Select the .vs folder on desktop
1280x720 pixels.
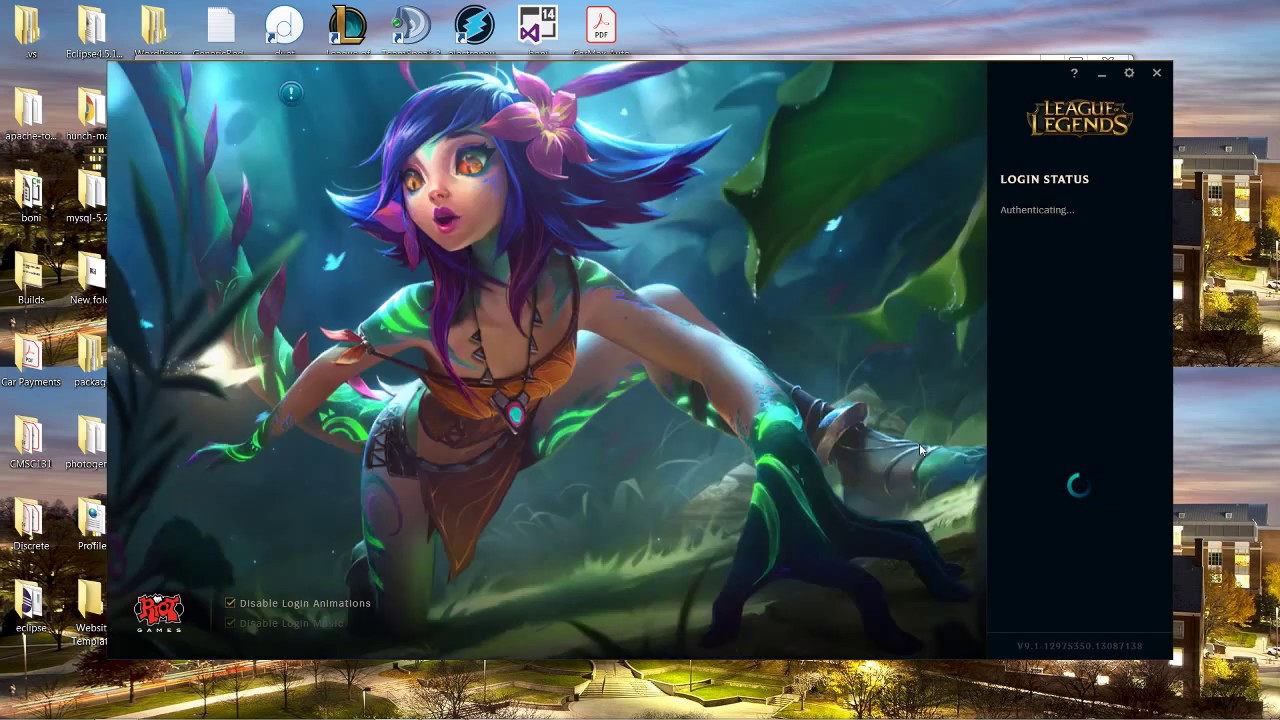coord(30,30)
